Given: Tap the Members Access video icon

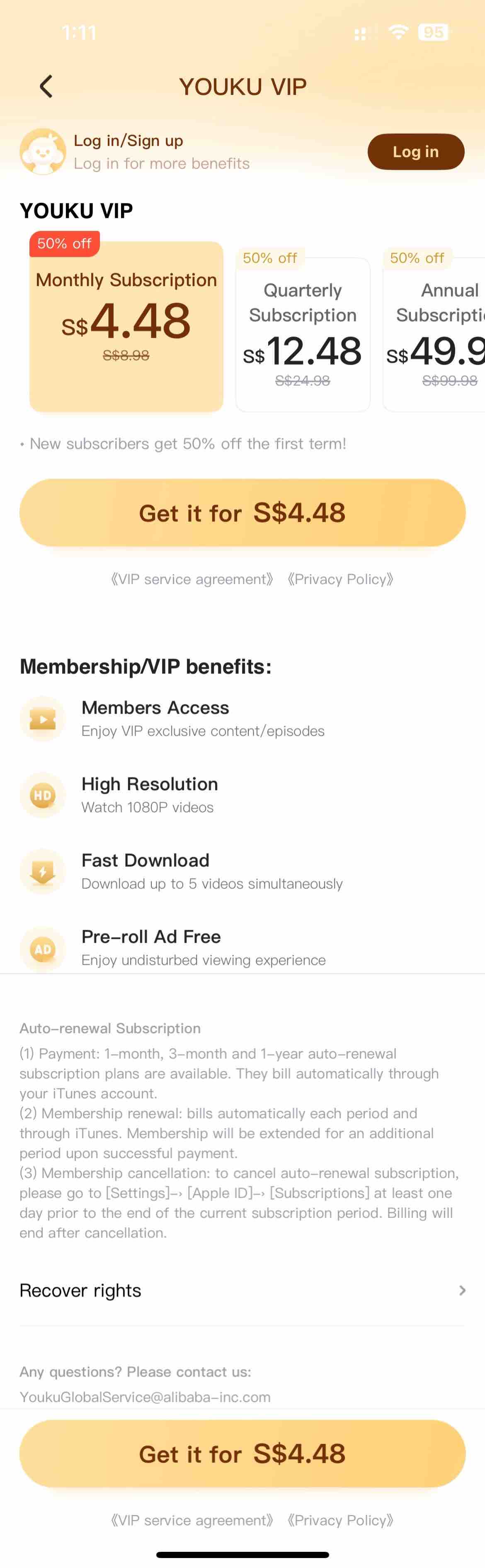Looking at the screenshot, I should click(43, 719).
